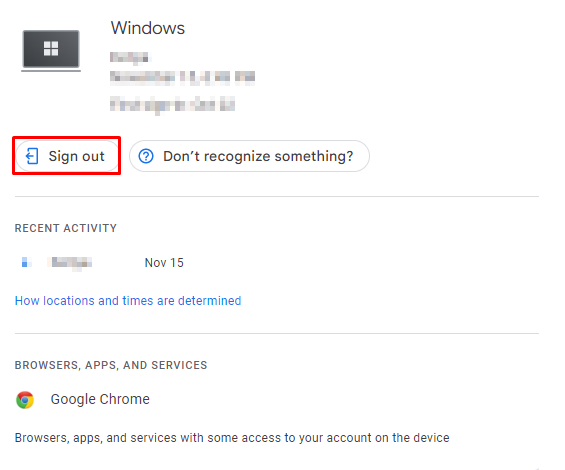Select the "Windows" device title
This screenshot has height=470, width=565.
click(148, 28)
